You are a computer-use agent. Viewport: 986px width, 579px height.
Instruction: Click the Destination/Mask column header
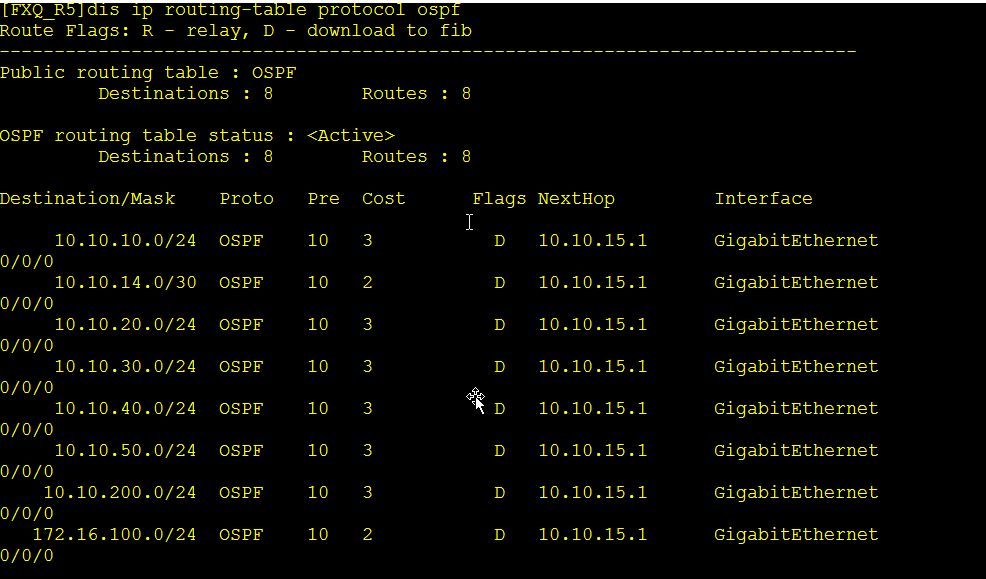point(87,199)
